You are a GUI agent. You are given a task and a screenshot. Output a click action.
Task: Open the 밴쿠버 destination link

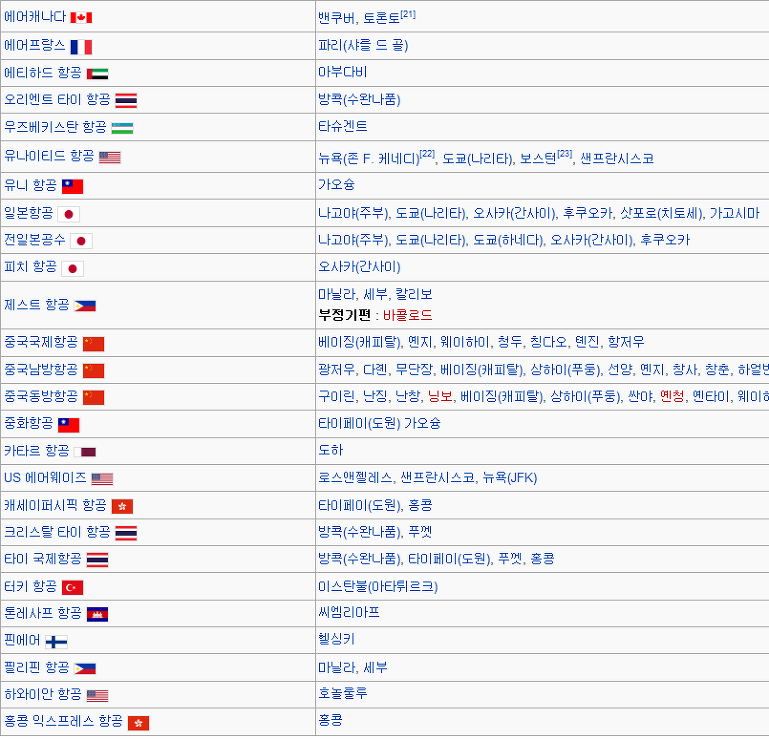click(x=336, y=18)
